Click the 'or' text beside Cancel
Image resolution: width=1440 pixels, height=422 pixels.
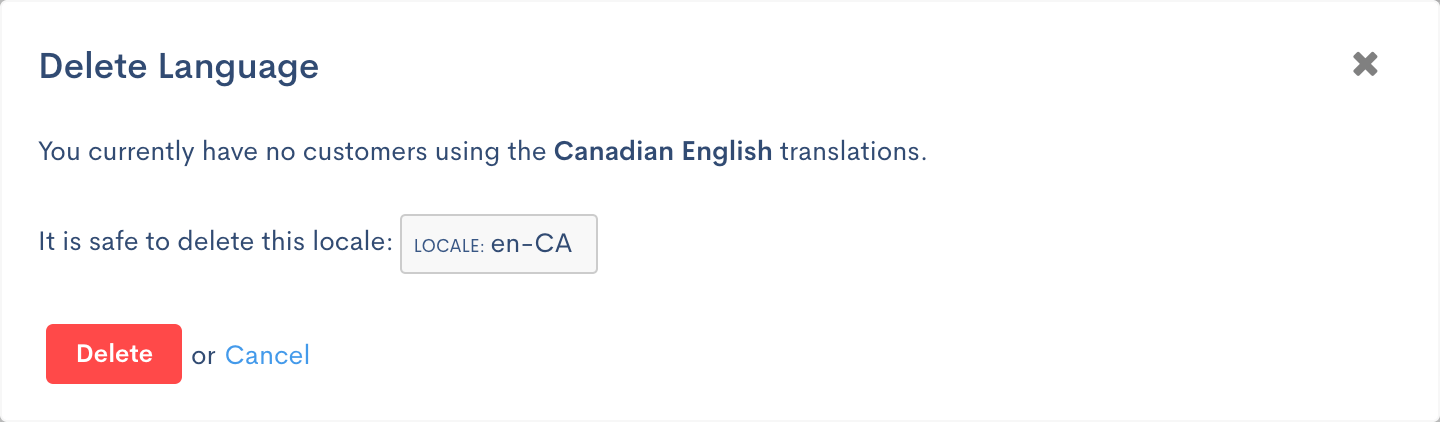click(x=203, y=356)
